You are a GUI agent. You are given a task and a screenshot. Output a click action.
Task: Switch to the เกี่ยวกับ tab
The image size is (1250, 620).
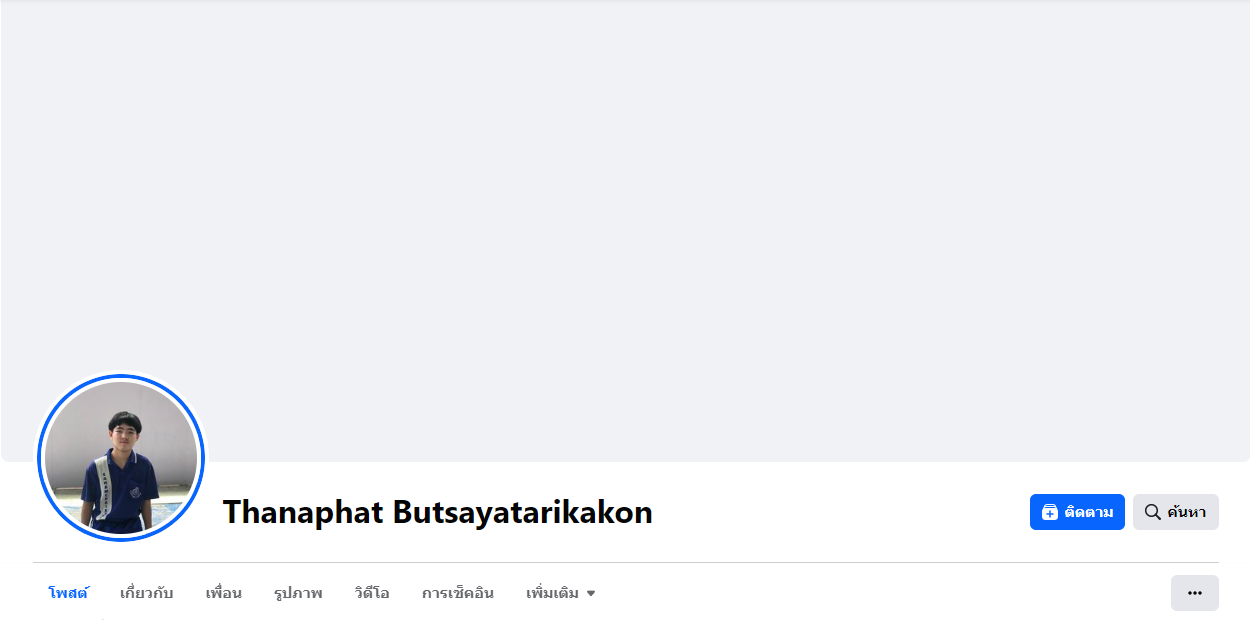[146, 593]
